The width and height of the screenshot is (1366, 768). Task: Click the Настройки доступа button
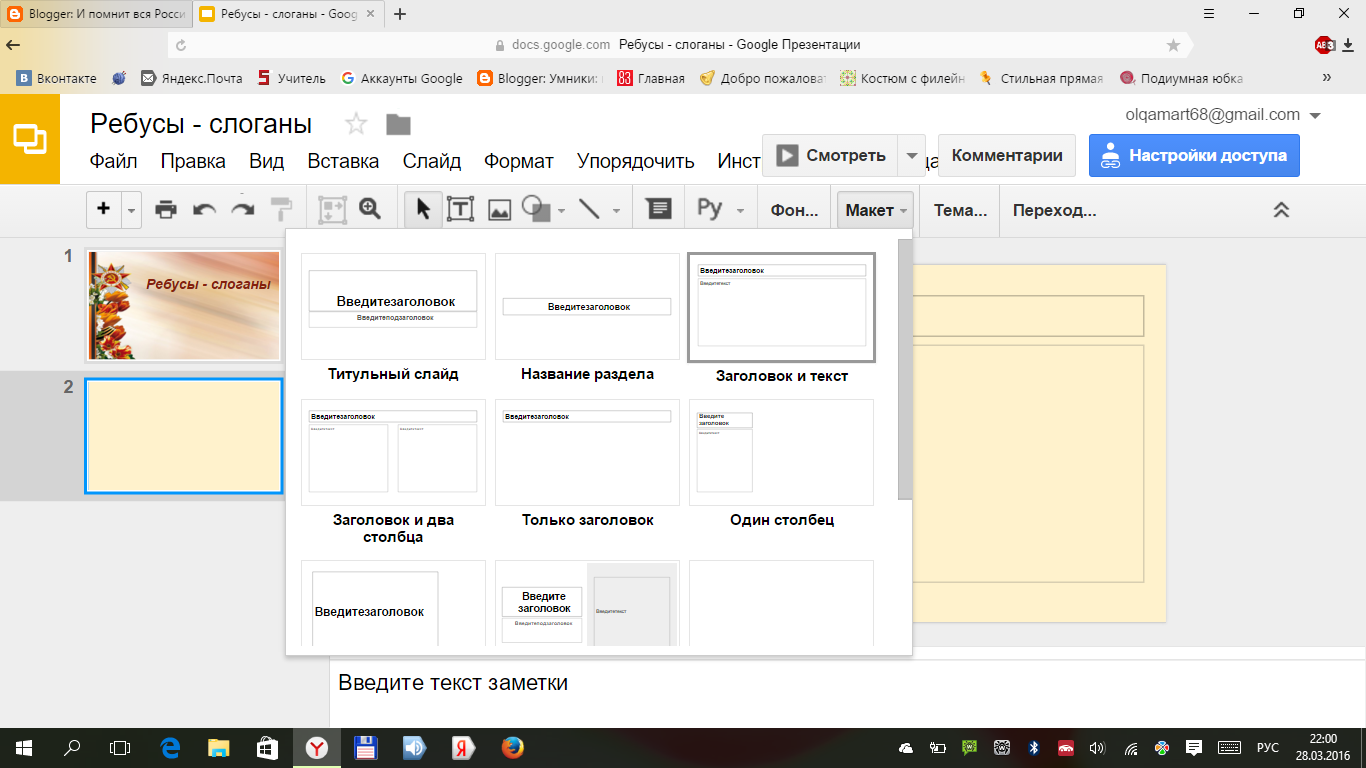click(1194, 156)
